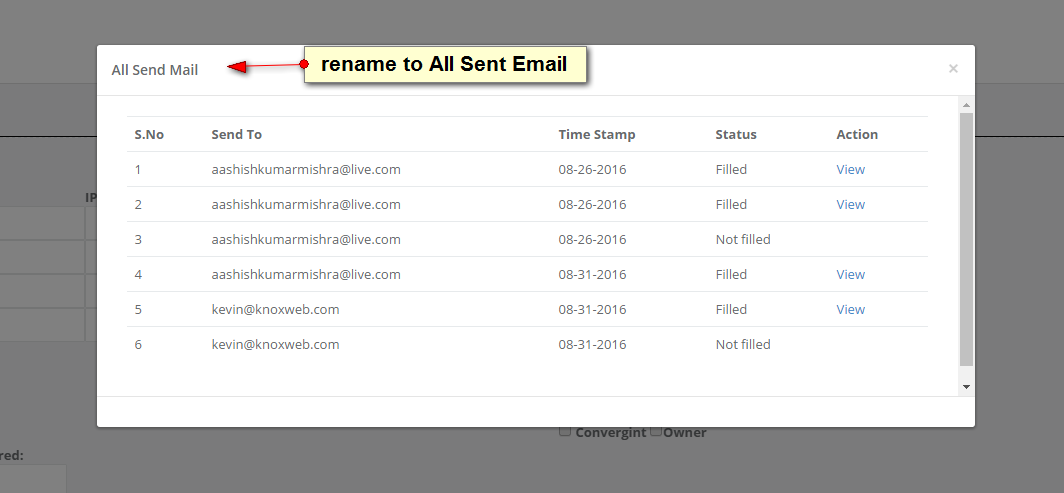This screenshot has height=493, width=1064.
Task: Click the Time Stamp column header
Action: click(x=596, y=134)
